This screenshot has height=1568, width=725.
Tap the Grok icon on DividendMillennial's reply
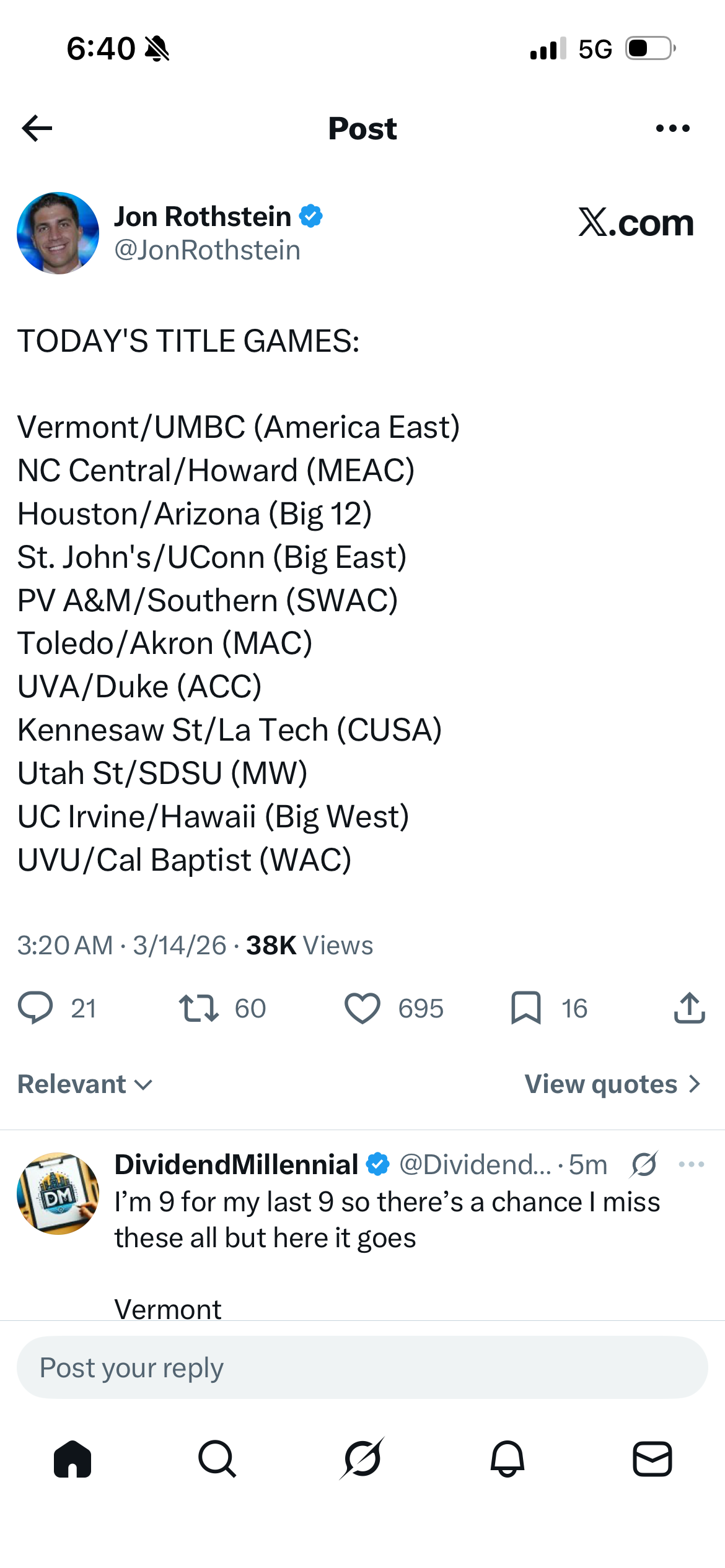click(644, 1164)
